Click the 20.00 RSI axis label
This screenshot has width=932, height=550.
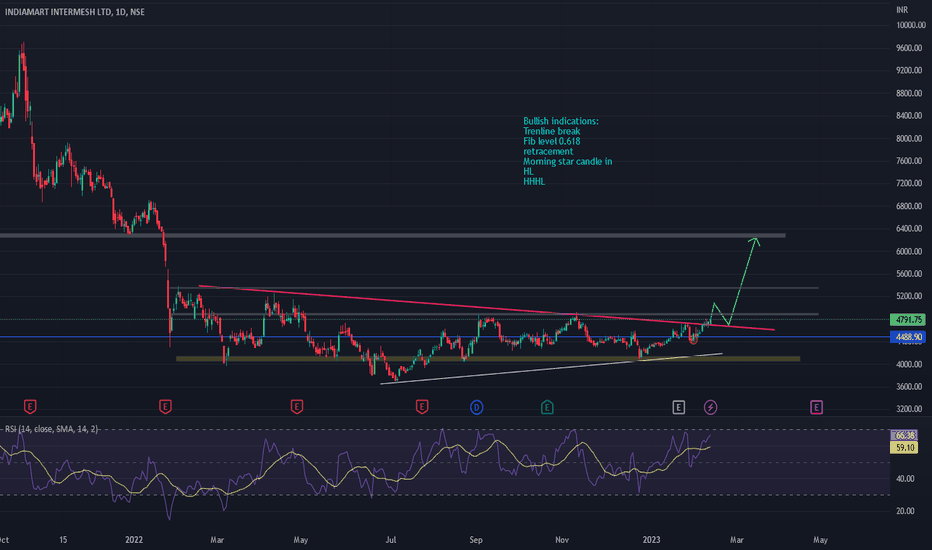tap(905, 511)
